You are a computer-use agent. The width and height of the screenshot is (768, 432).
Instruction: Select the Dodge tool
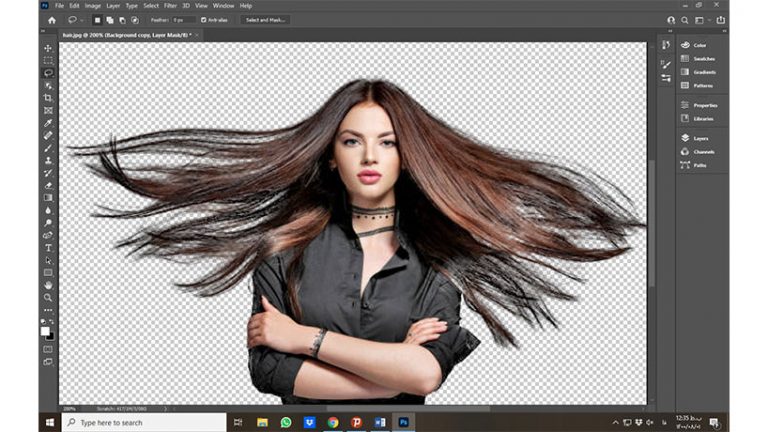pyautogui.click(x=48, y=223)
